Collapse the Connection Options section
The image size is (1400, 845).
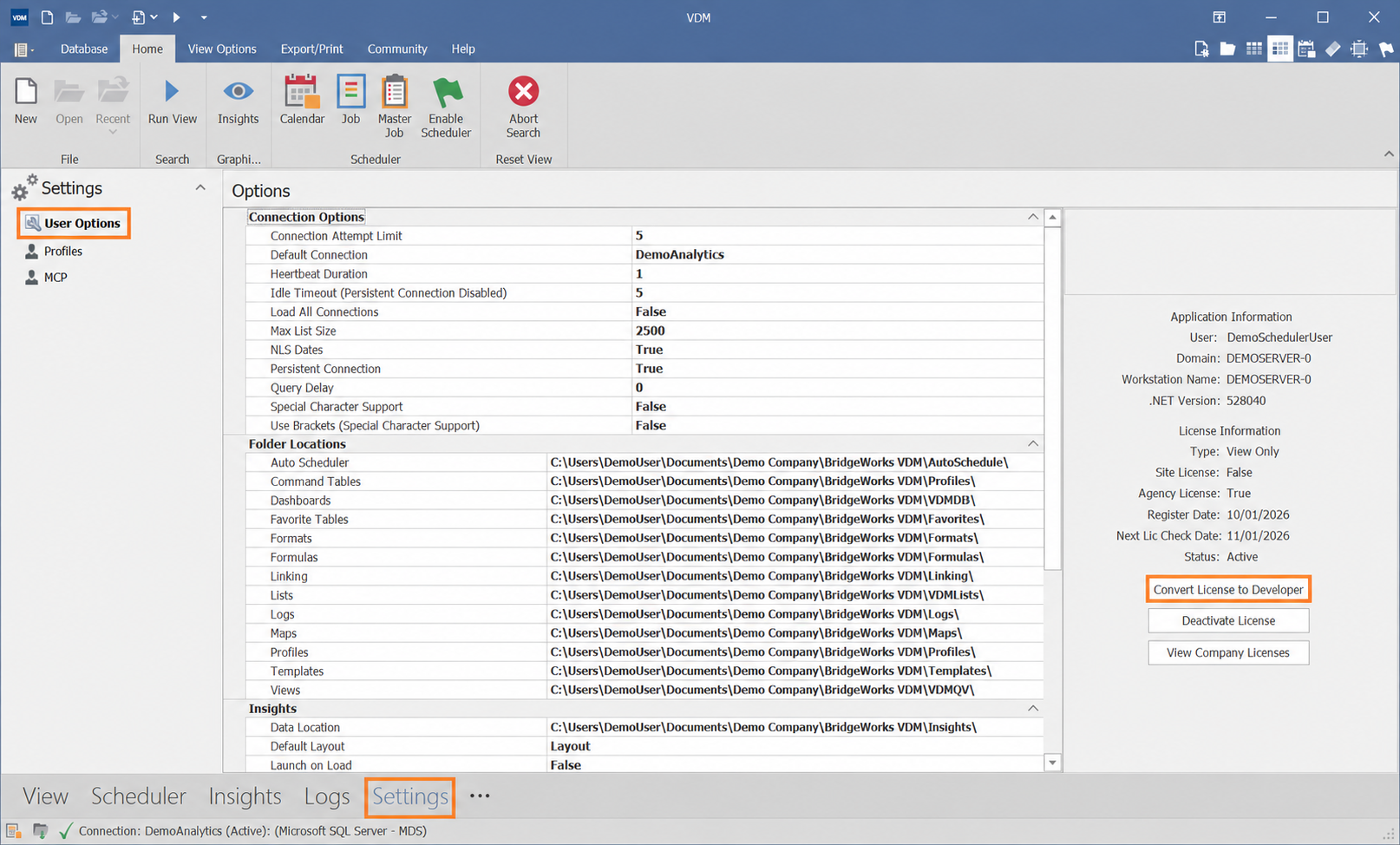(1033, 217)
